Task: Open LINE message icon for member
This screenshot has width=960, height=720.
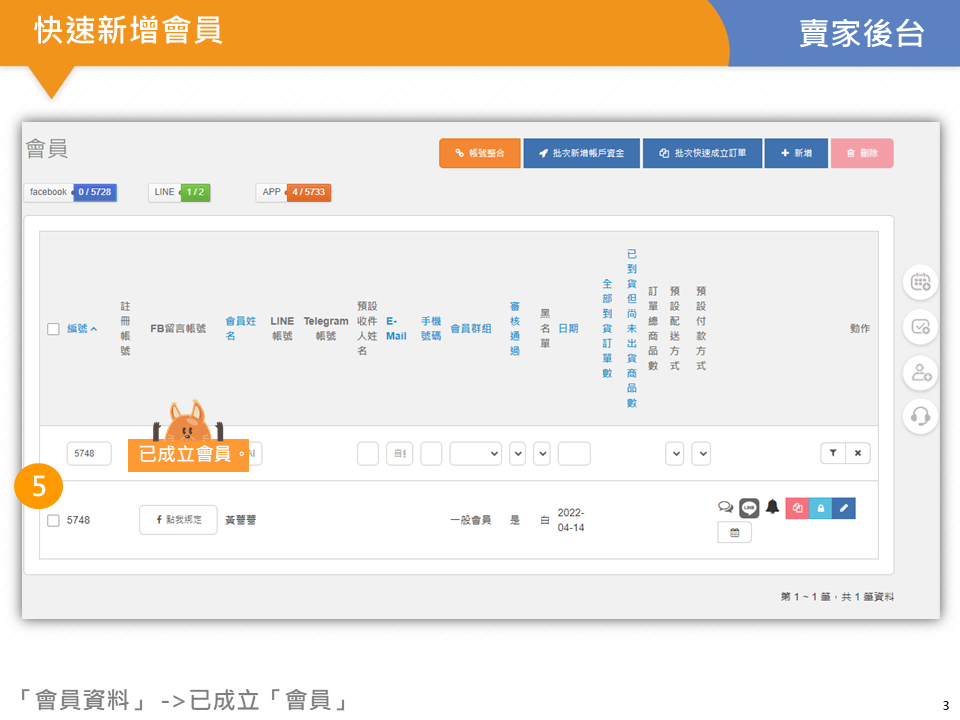Action: coord(749,508)
